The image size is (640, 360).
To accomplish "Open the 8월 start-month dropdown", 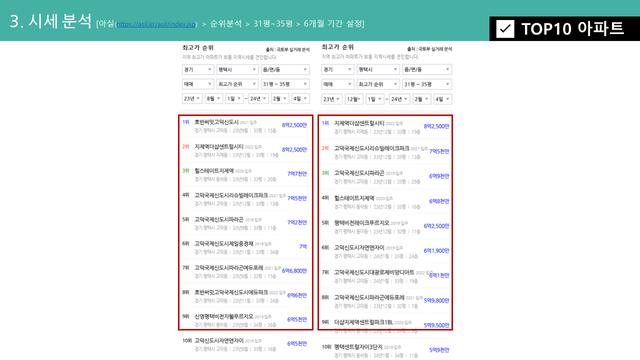I will (x=213, y=98).
